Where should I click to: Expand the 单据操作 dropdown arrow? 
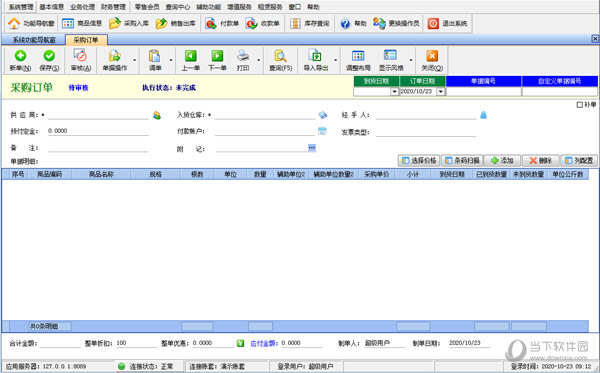tap(135, 60)
